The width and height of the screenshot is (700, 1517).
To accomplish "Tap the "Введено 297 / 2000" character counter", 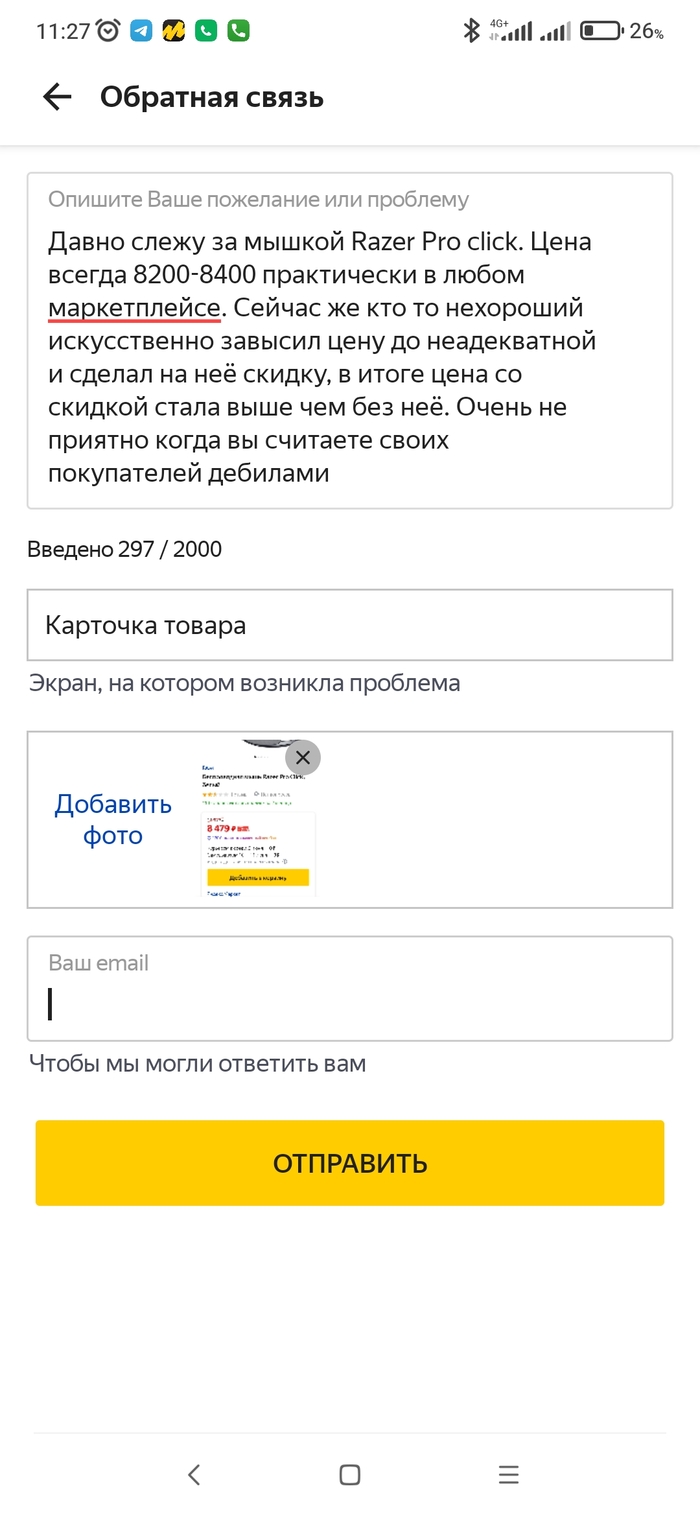I will click(x=125, y=549).
